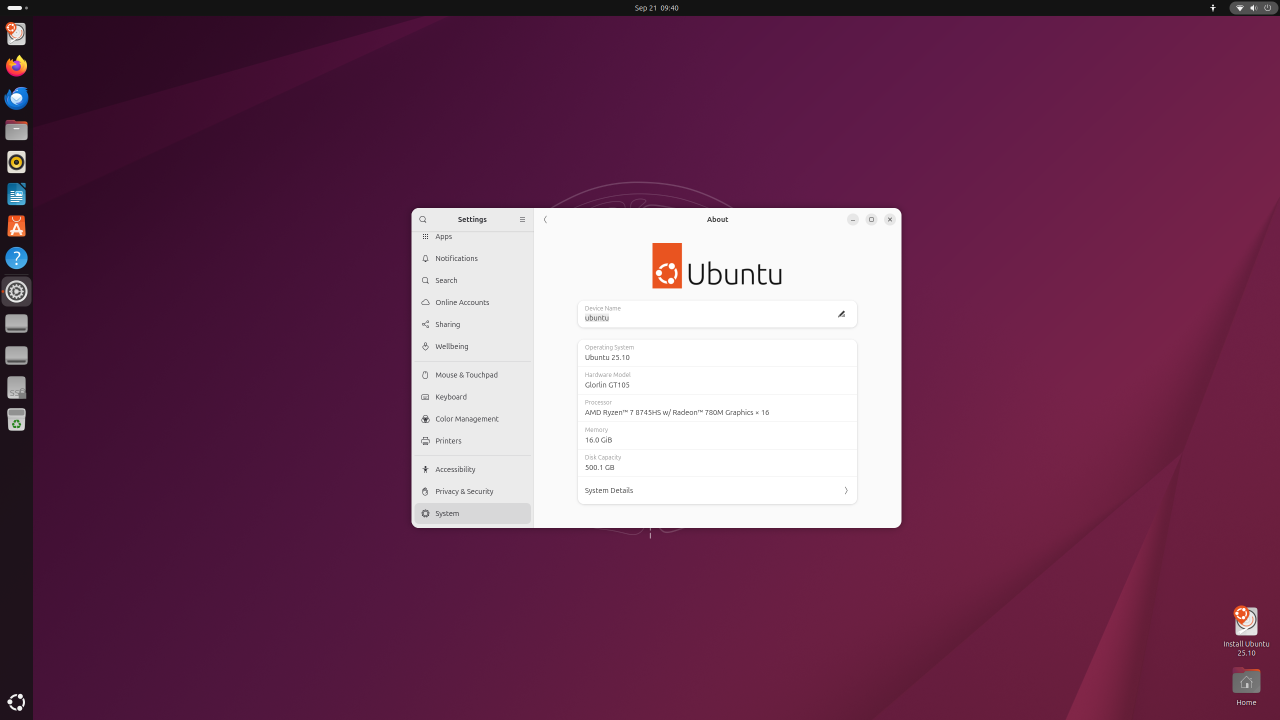The width and height of the screenshot is (1280, 720).
Task: Select the System sidebar item
Action: [x=473, y=514]
